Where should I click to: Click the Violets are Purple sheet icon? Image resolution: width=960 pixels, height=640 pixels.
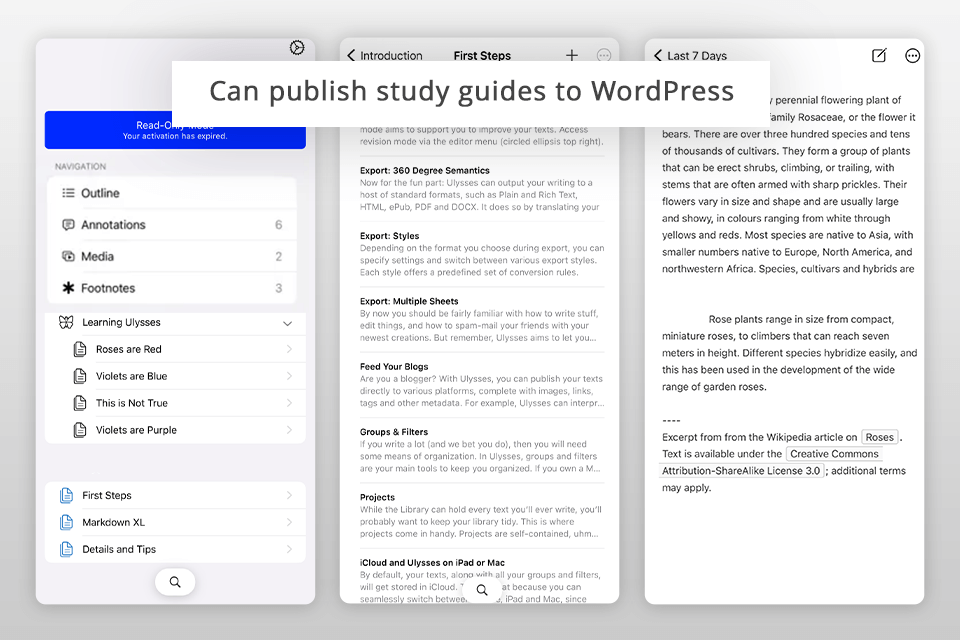click(80, 430)
